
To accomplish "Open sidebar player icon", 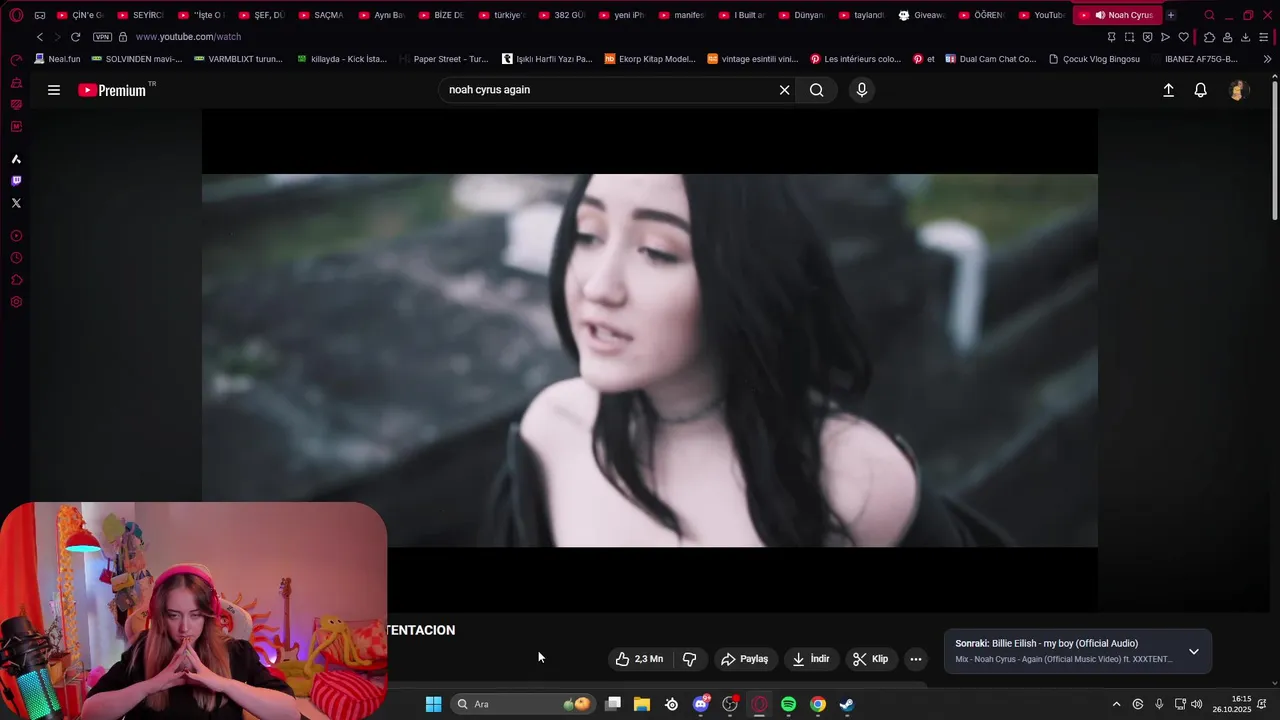I will pyautogui.click(x=16, y=236).
